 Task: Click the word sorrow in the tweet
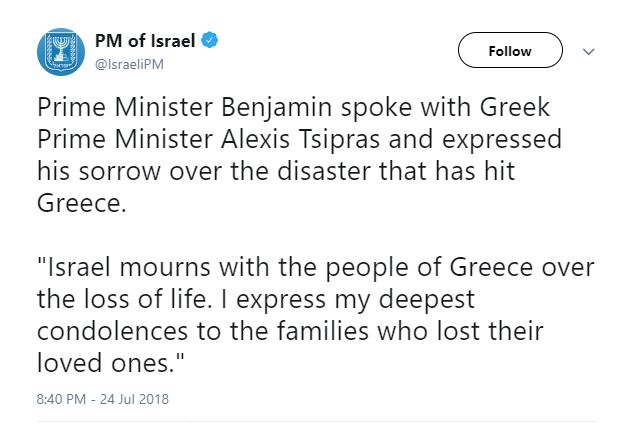[120, 172]
